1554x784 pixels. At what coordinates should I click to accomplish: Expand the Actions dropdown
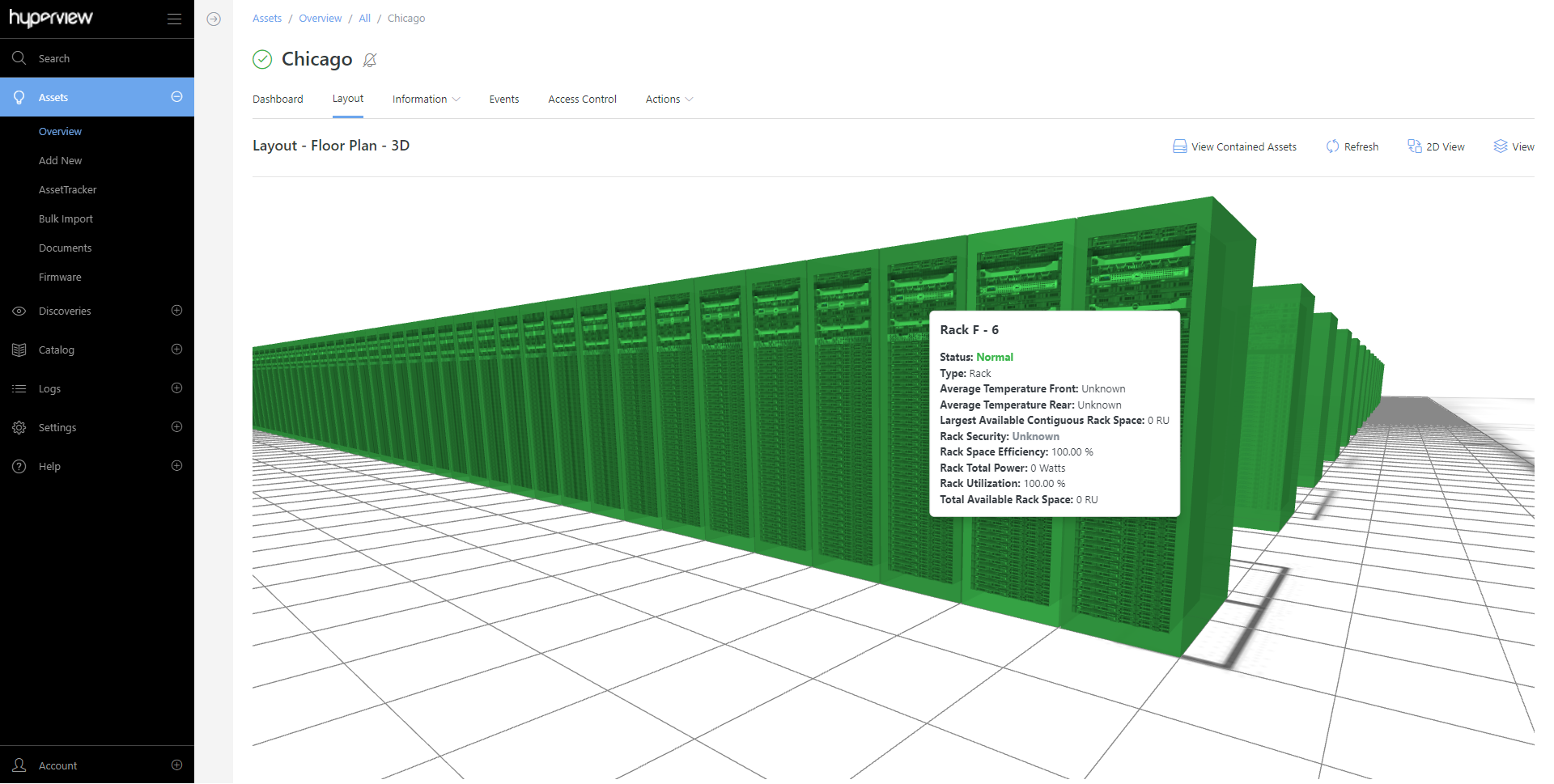click(669, 99)
